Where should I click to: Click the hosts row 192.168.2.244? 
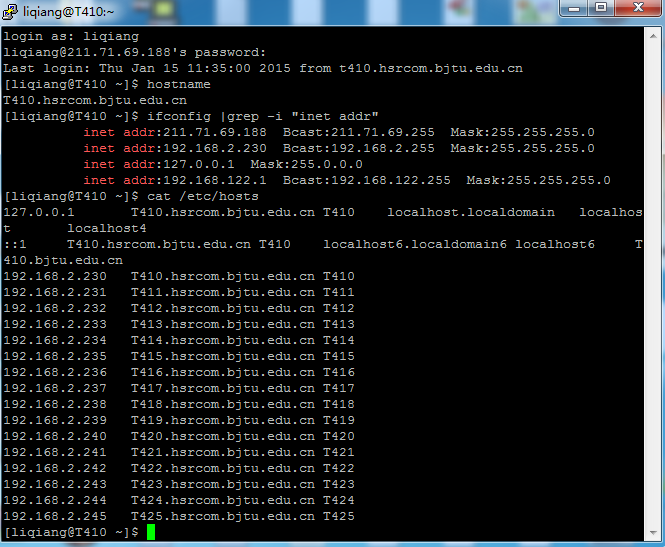pos(179,500)
